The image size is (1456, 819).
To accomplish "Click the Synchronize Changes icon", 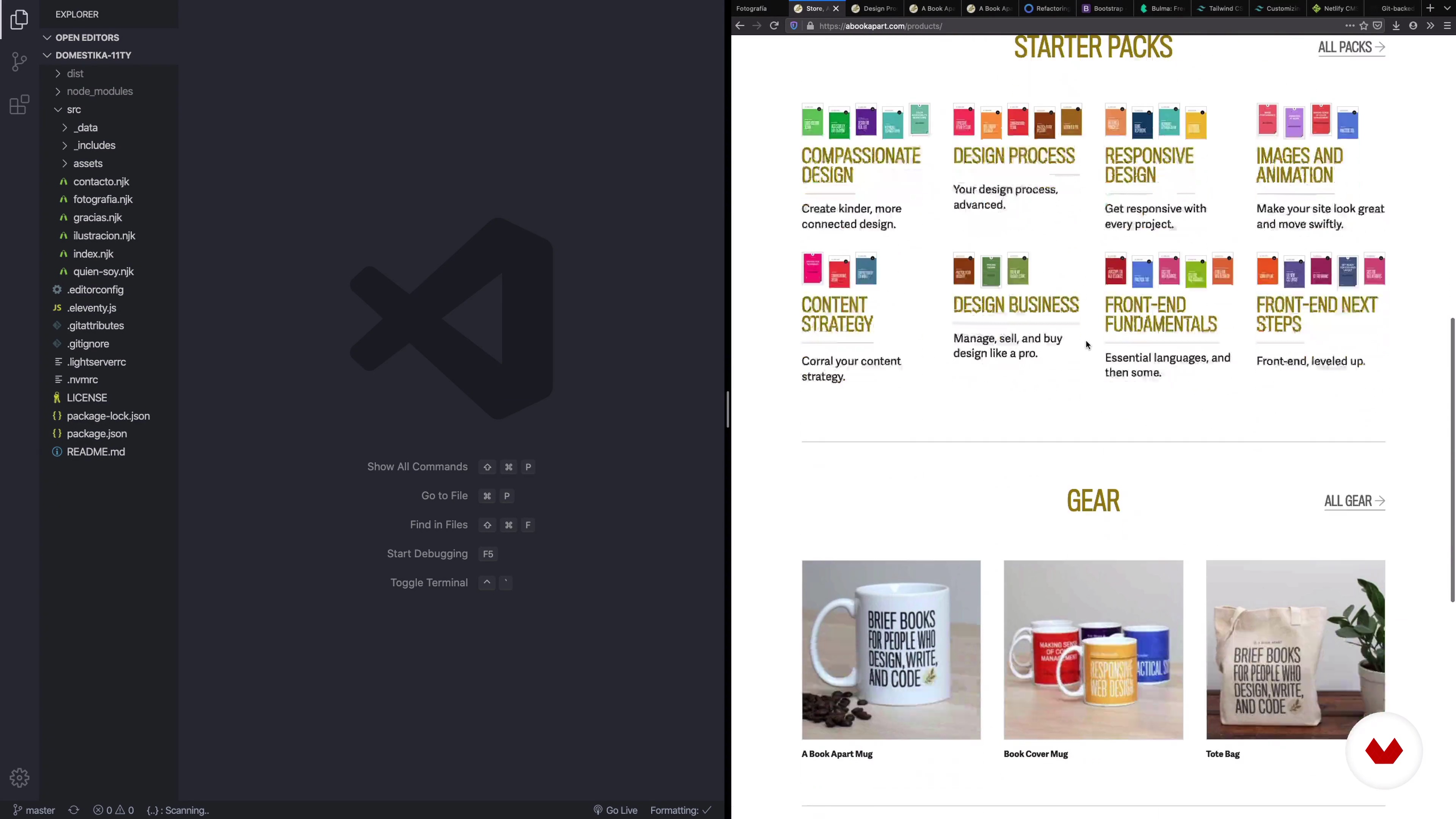I will point(74,810).
